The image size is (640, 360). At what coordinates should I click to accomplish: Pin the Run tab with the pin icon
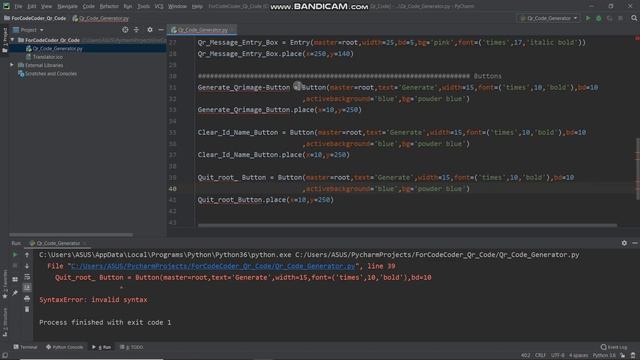coord(15,293)
